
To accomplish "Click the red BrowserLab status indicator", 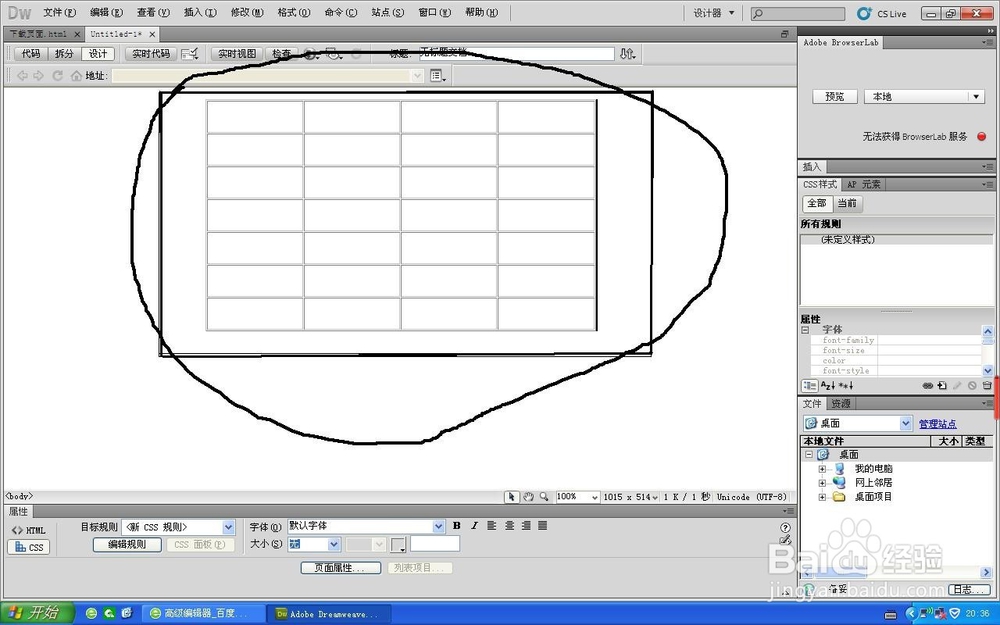I will tap(982, 136).
